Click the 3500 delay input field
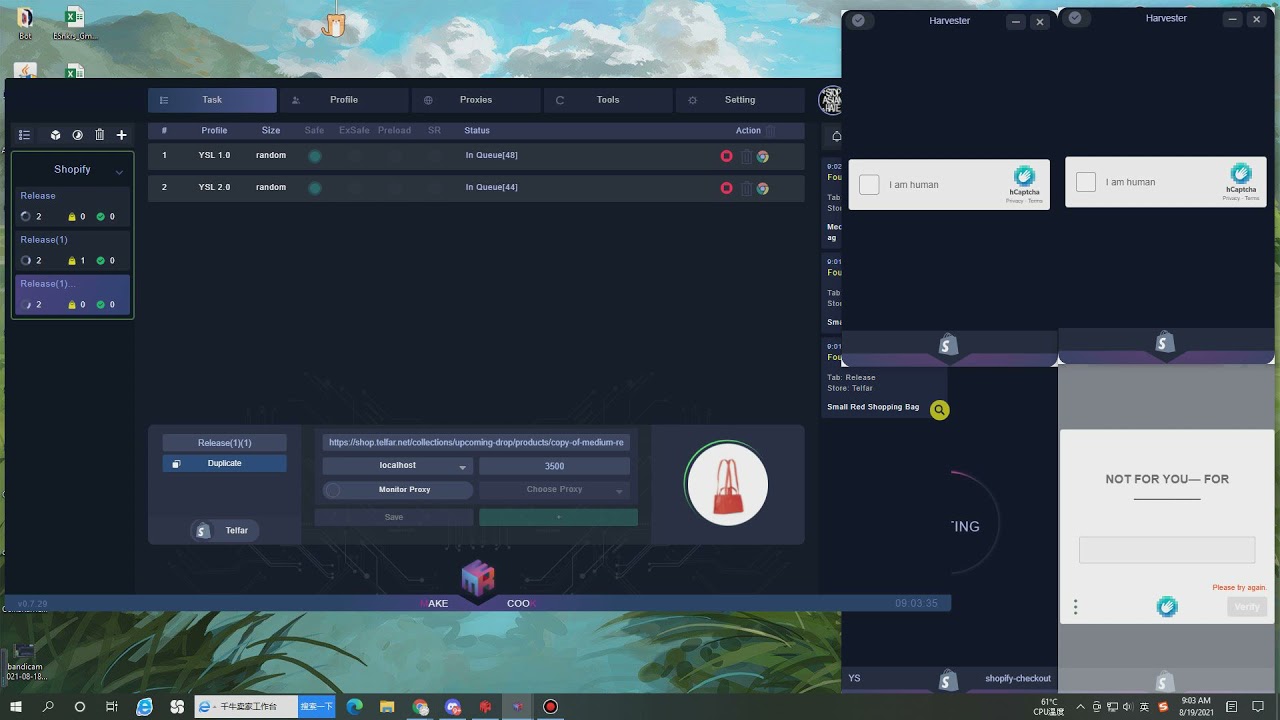Viewport: 1280px width, 720px height. coord(554,466)
